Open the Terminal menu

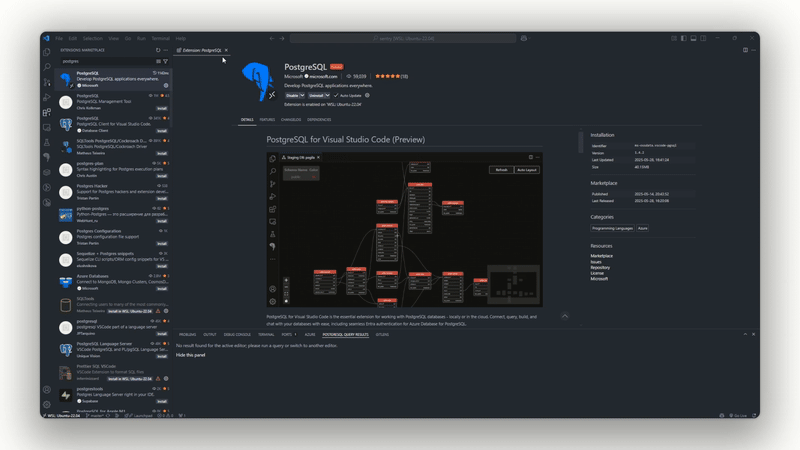coord(160,38)
